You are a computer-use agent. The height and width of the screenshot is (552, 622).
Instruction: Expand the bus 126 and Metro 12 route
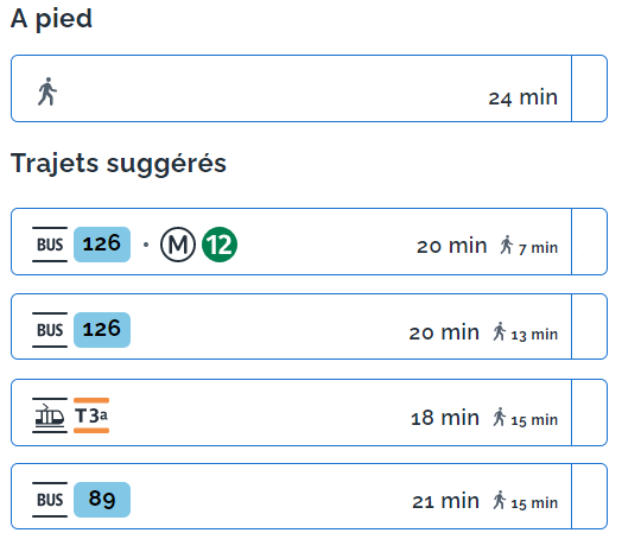coord(589,242)
